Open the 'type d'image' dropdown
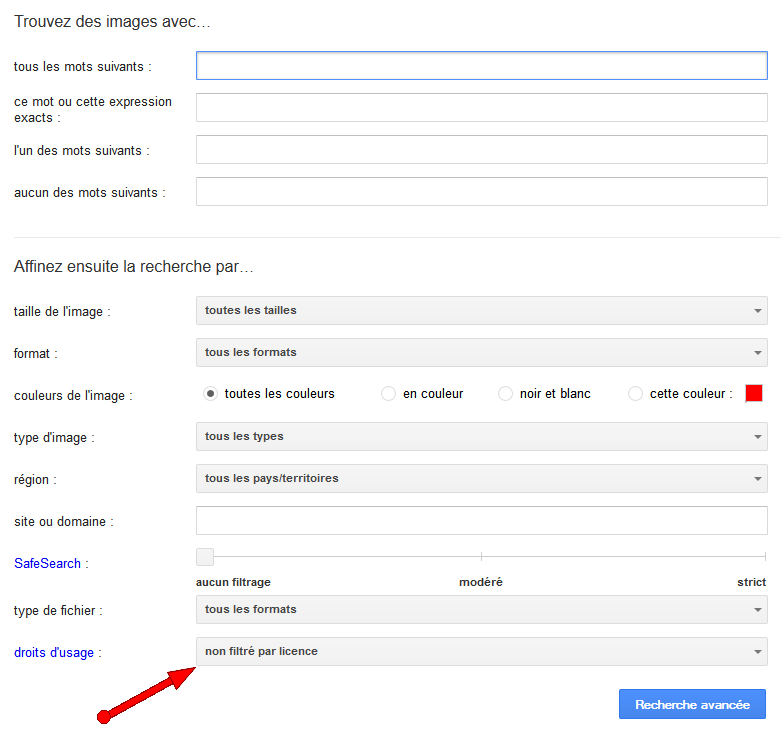Viewport: 781px width, 738px height. point(481,437)
